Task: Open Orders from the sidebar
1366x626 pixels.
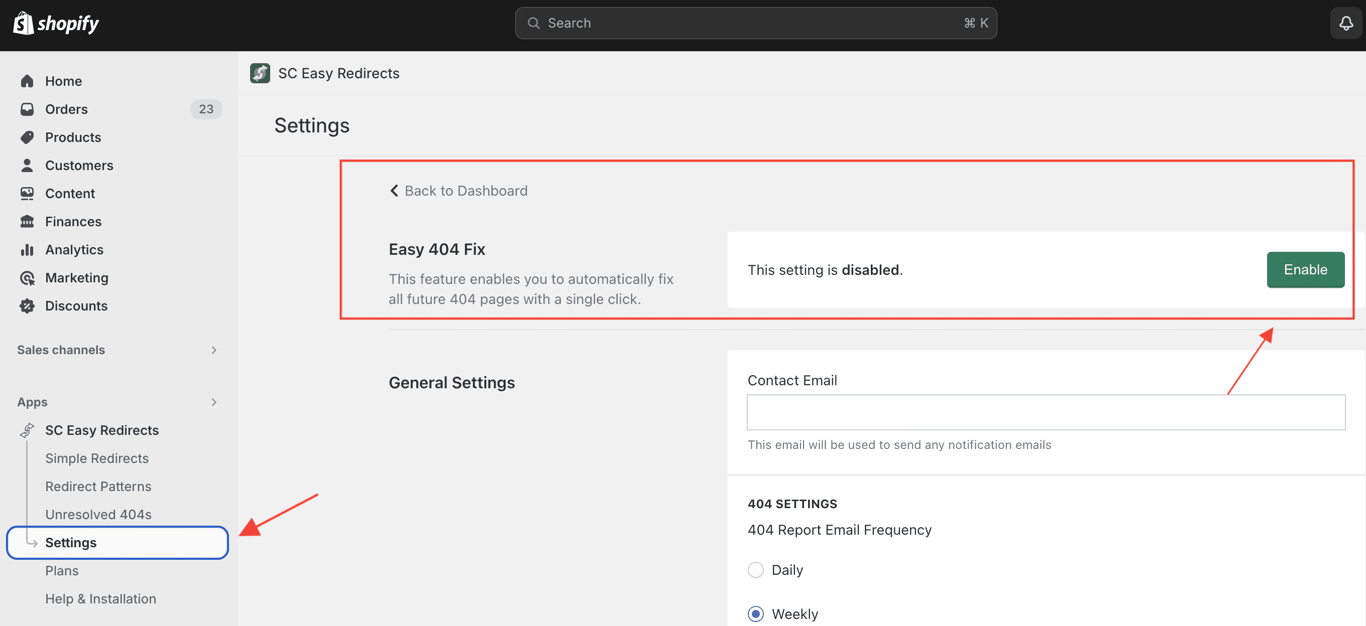Action: click(28, 109)
